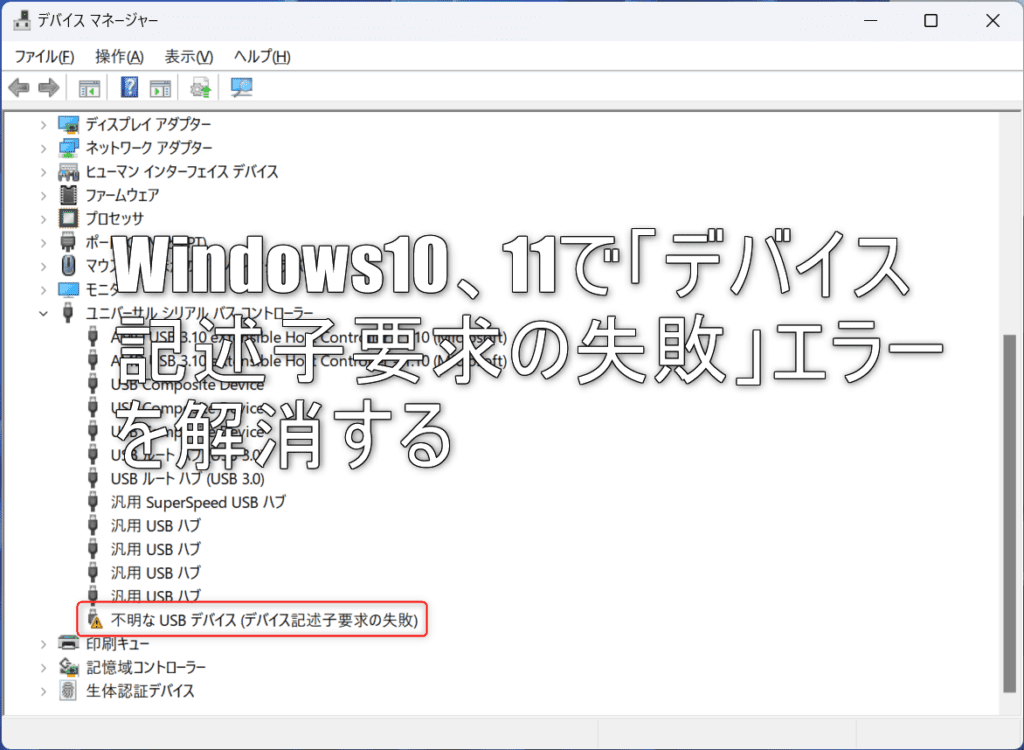Open the 操作(A) menu
Image resolution: width=1024 pixels, height=750 pixels.
pyautogui.click(x=119, y=57)
